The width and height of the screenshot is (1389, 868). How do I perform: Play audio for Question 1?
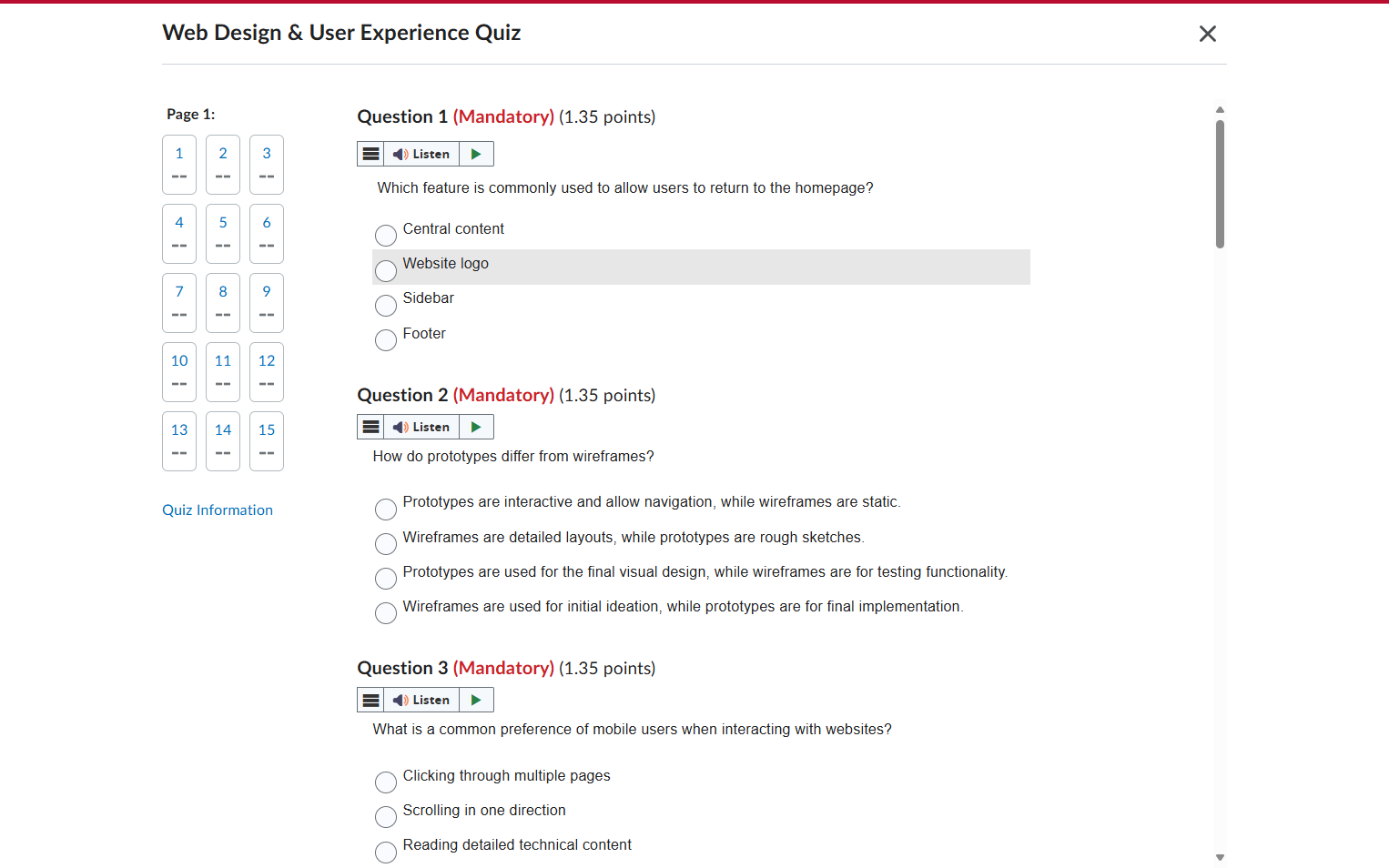(x=476, y=154)
